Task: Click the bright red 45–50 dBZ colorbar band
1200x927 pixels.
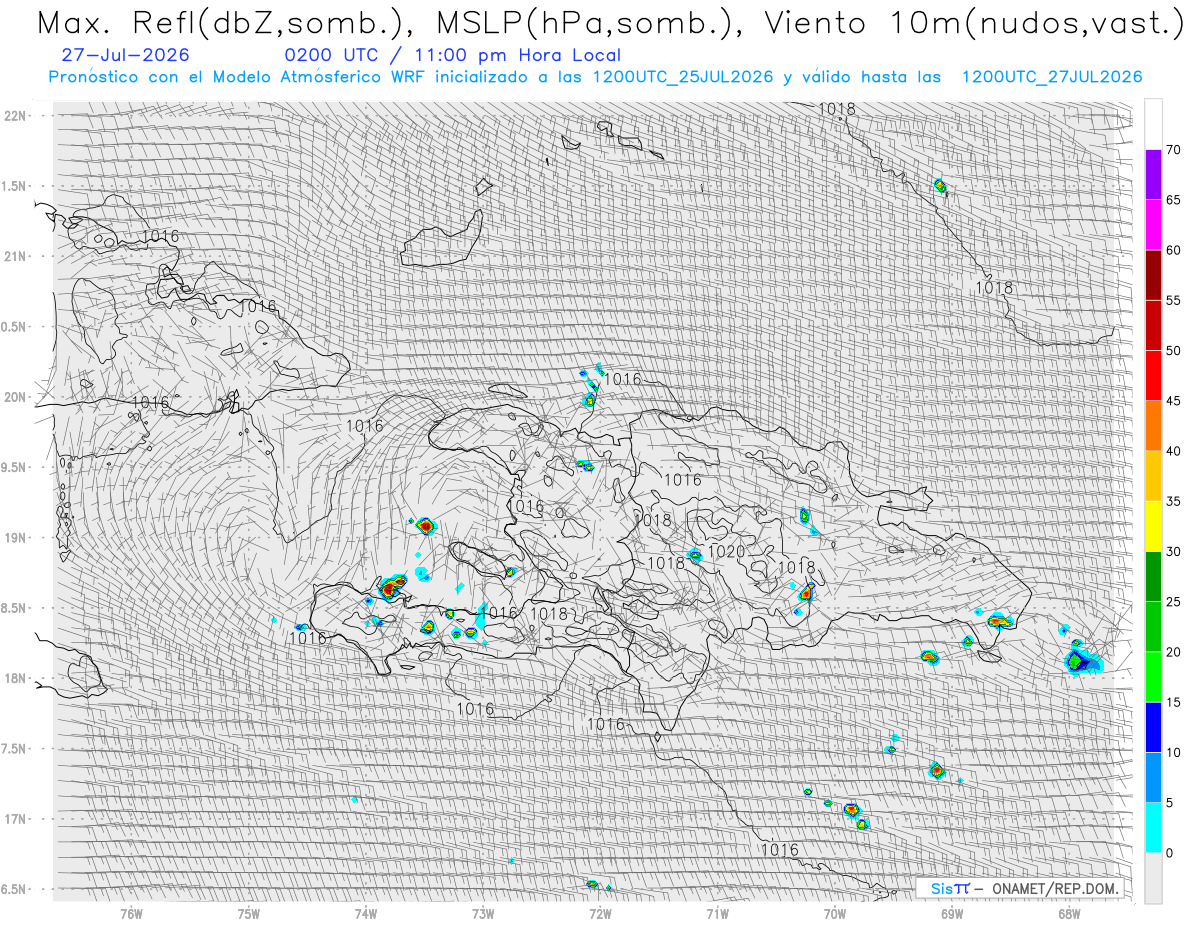Action: coord(1153,376)
